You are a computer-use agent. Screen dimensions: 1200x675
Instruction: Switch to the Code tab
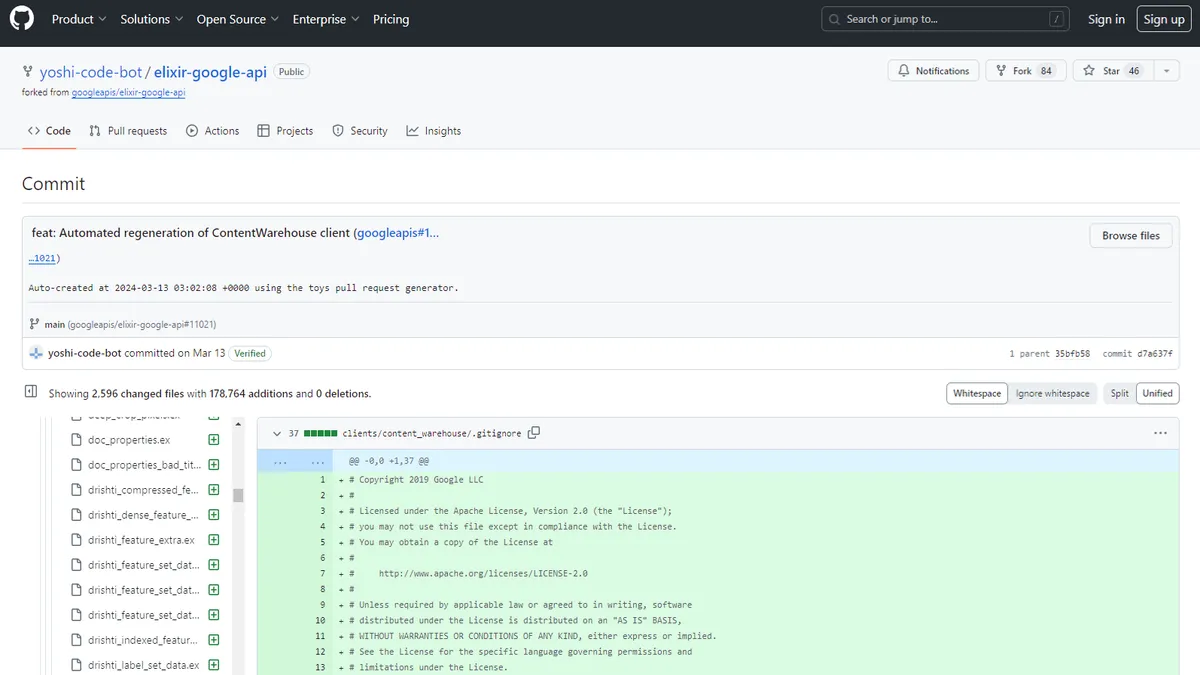(49, 131)
